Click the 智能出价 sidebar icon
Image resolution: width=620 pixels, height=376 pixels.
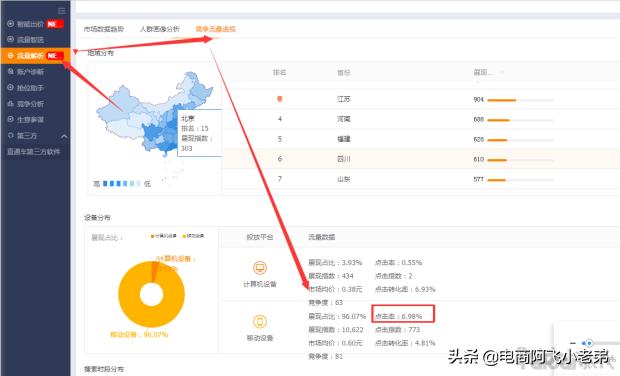[x=11, y=24]
